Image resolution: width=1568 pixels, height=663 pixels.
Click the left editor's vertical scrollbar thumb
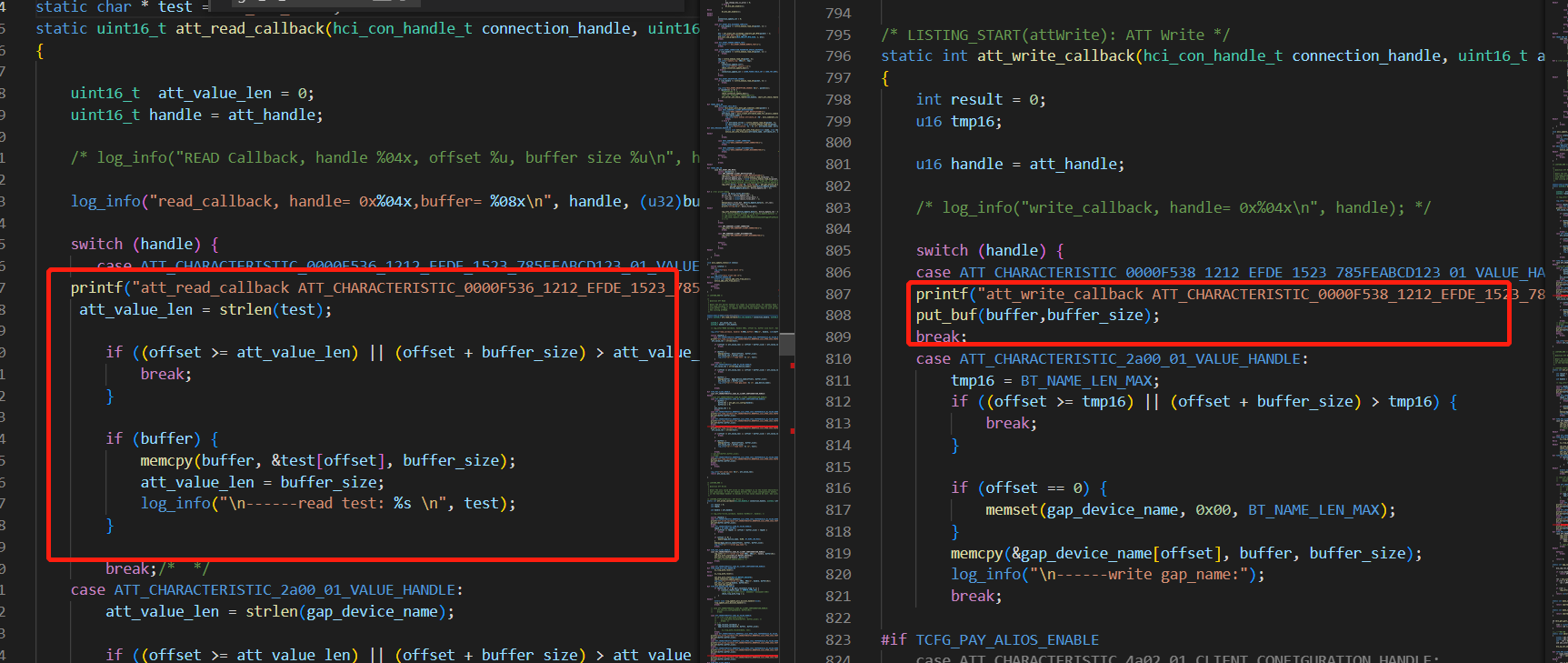point(787,344)
